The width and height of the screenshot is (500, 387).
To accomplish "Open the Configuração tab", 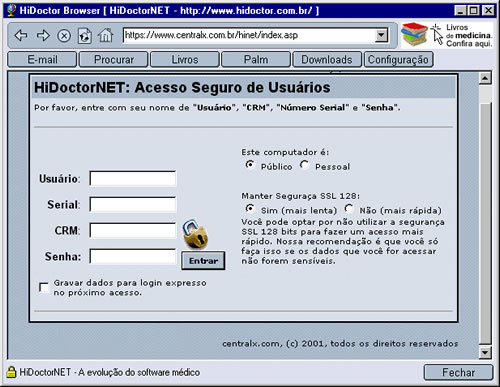I will pos(398,60).
